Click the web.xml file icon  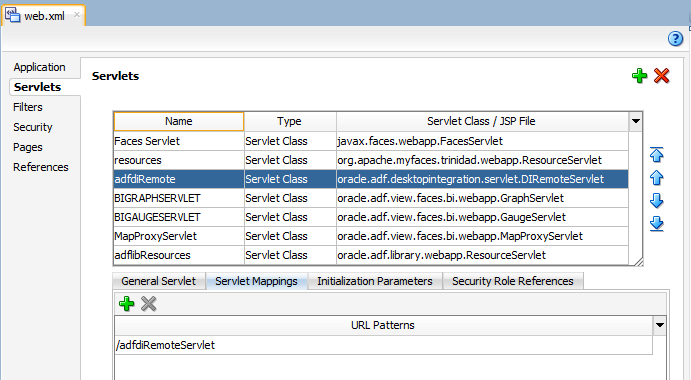pos(12,15)
